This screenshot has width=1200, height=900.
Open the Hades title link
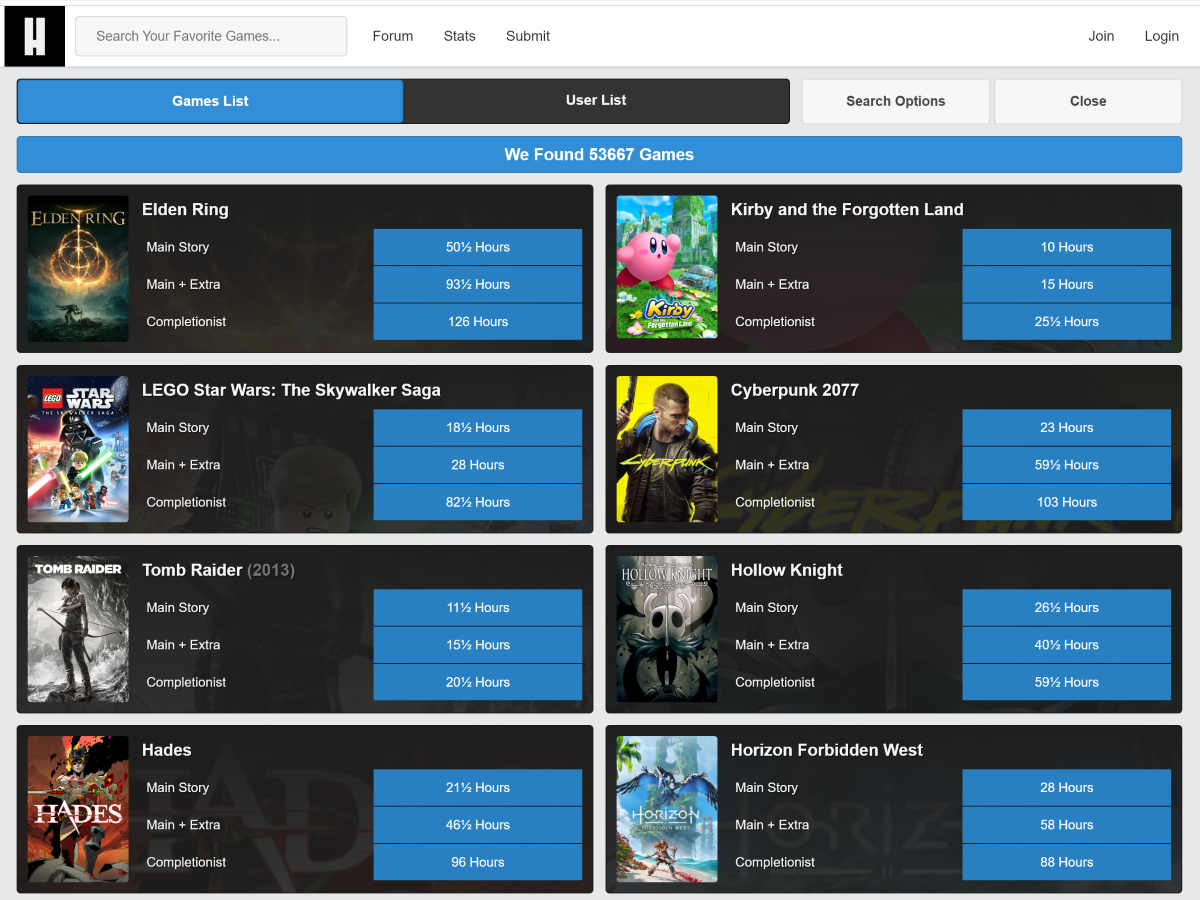pos(167,750)
